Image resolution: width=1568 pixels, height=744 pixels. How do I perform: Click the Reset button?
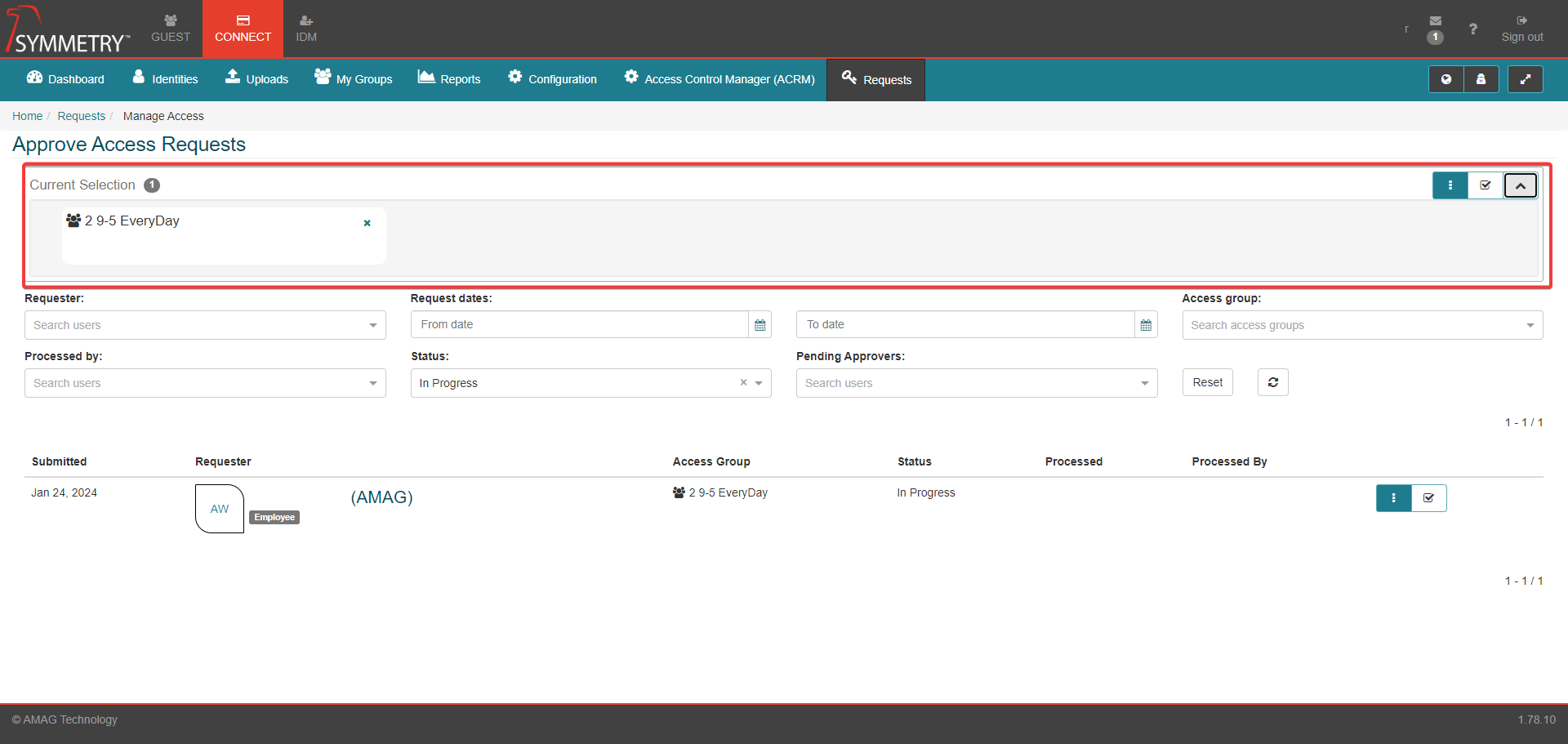tap(1208, 382)
